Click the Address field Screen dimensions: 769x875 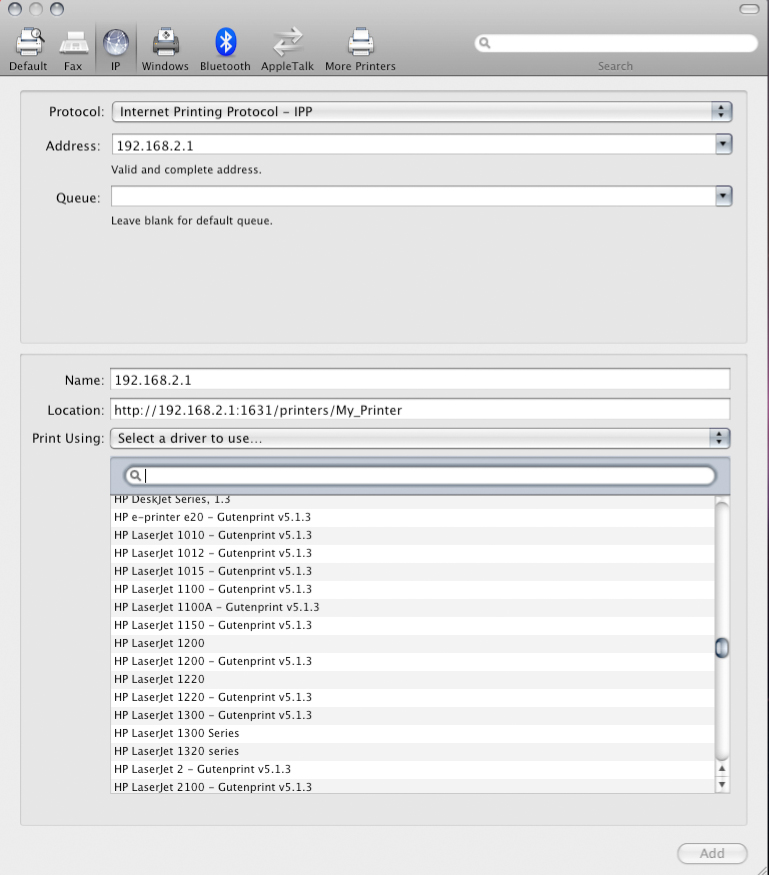point(414,145)
